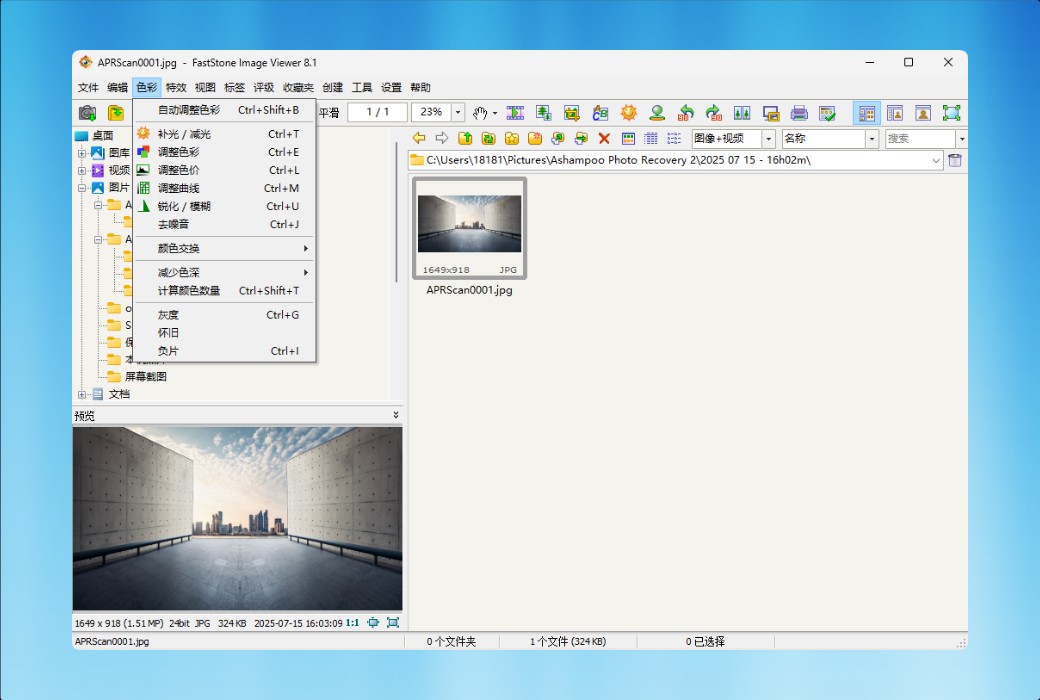This screenshot has height=700, width=1040.
Task: Click the copy to folder icon
Action: coord(558,138)
